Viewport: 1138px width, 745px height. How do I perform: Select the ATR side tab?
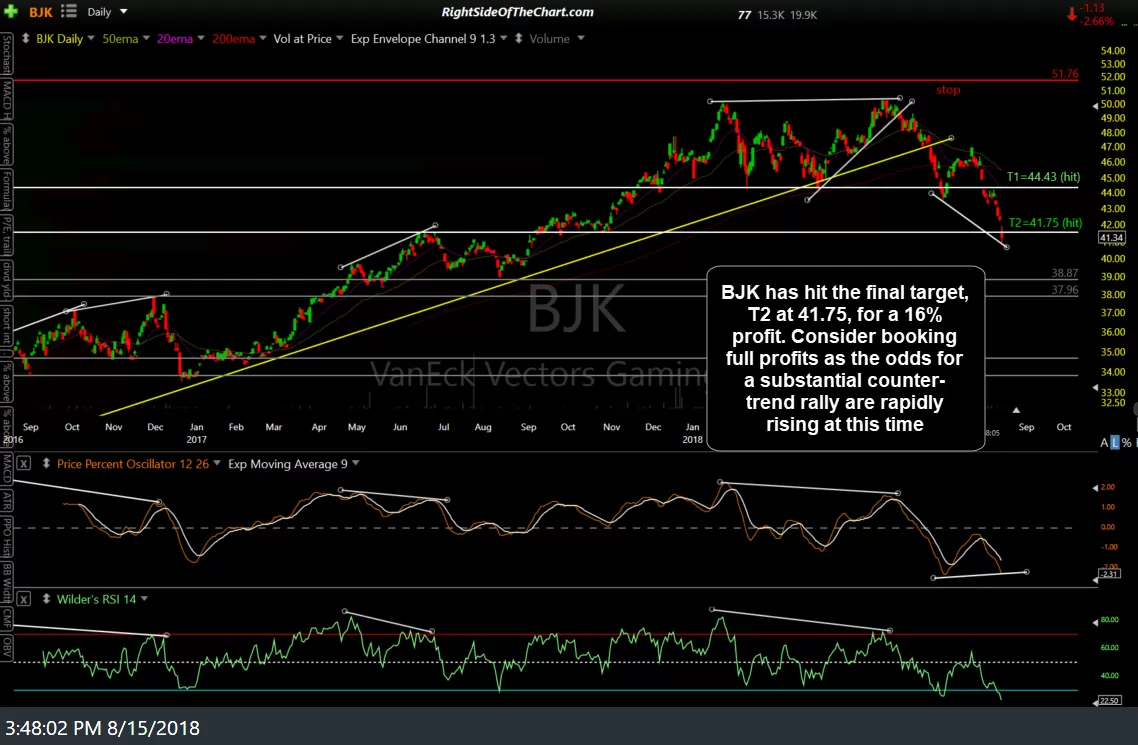click(x=7, y=500)
